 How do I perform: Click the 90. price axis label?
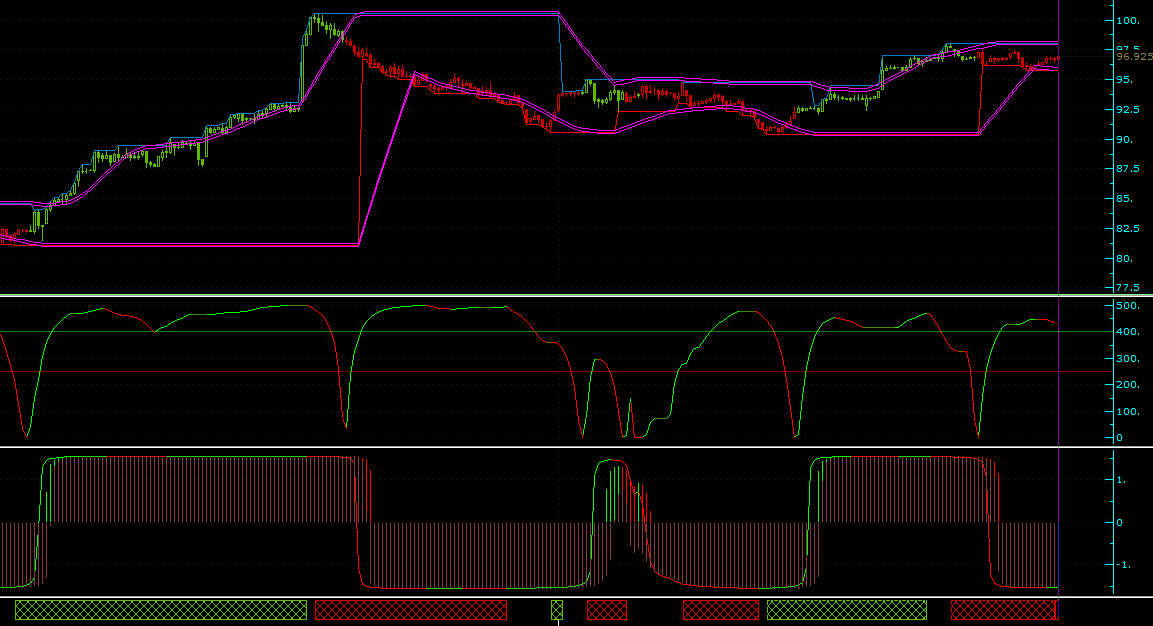[x=1125, y=140]
